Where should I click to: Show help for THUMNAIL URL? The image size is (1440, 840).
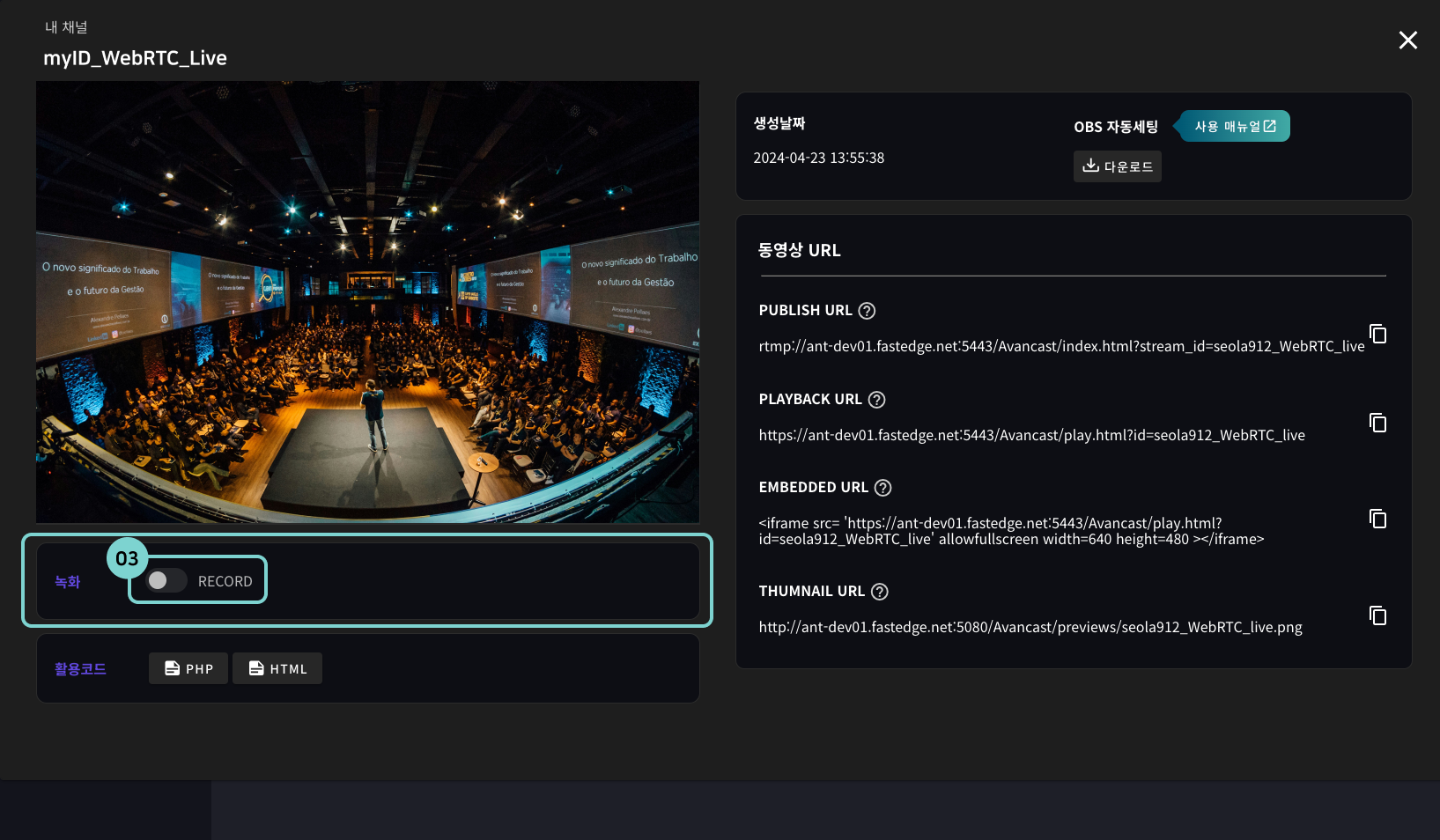[x=879, y=592]
